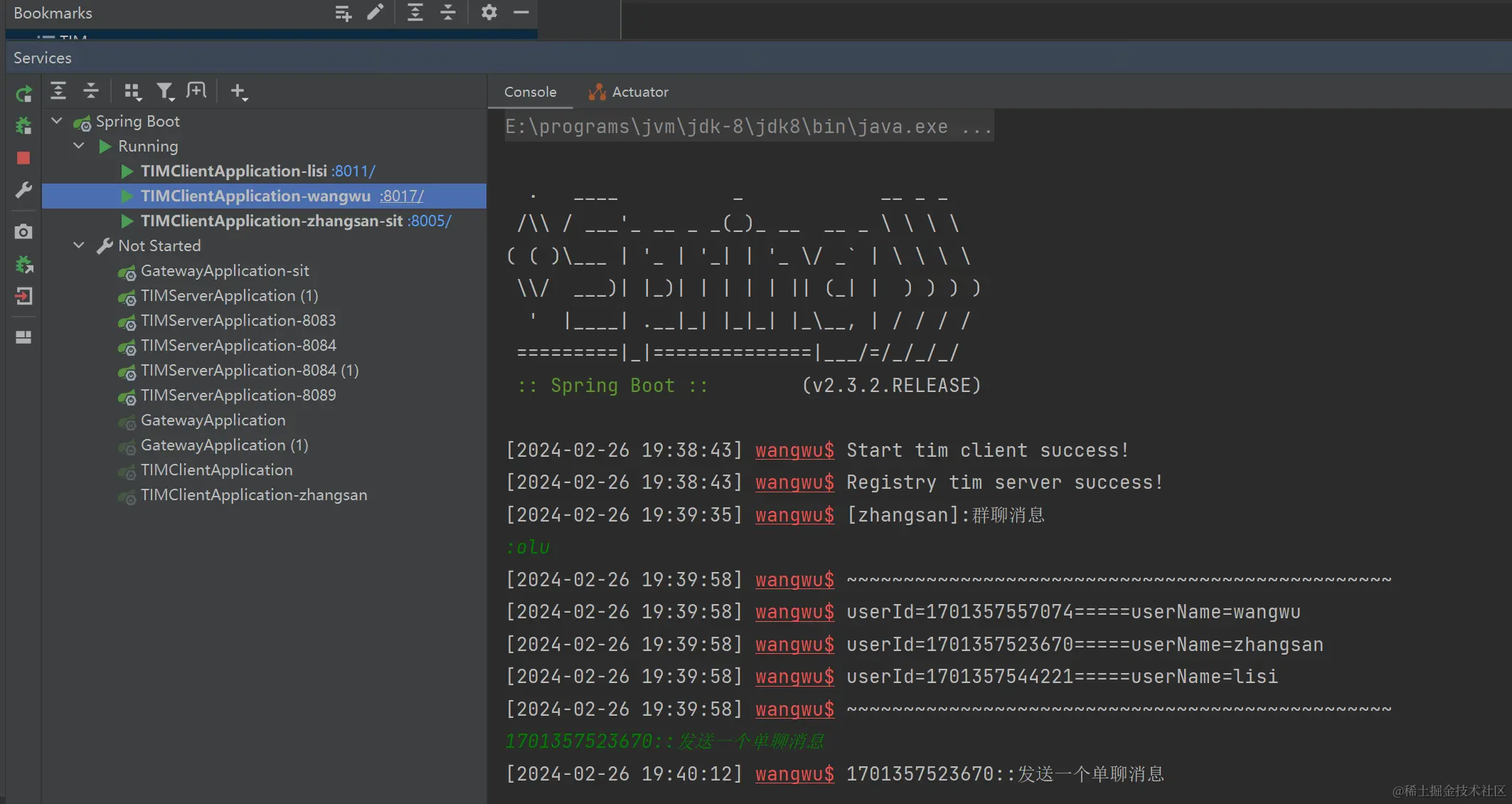The width and height of the screenshot is (1512, 804).
Task: Click the Add Service plus icon
Action: click(238, 91)
